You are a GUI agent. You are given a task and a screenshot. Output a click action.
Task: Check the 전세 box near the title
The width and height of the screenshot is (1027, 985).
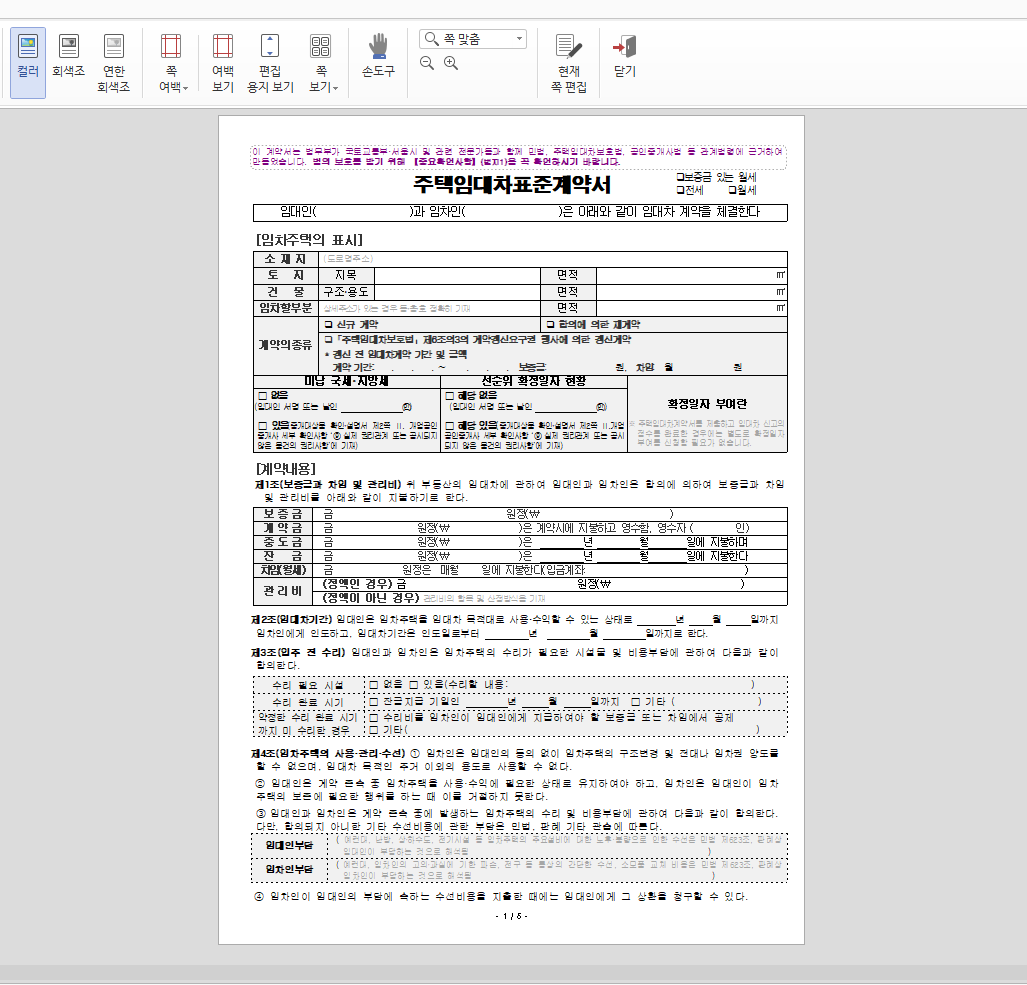[x=681, y=190]
